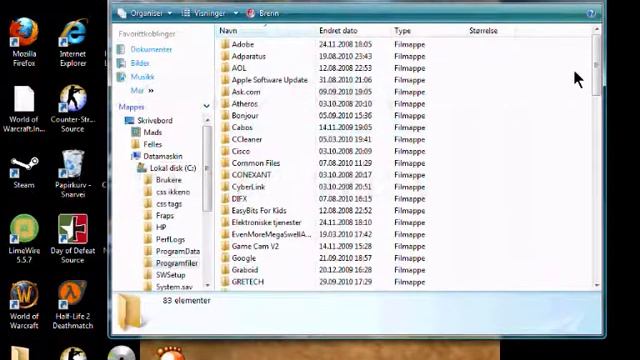Click the file list scrollbar down arrow
This screenshot has width=640, height=360.
597,285
